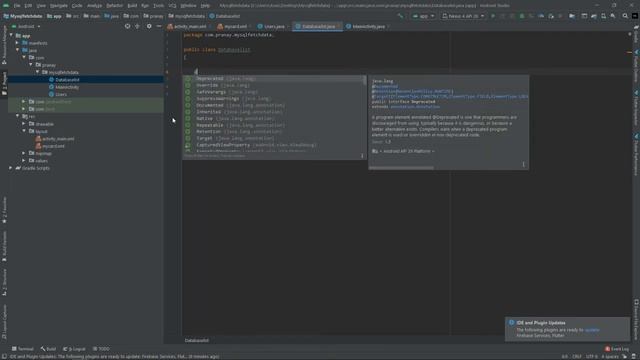Click the pranay breadcrumb in navigation bar
Screen dimensions: 640x360
[x=153, y=16]
